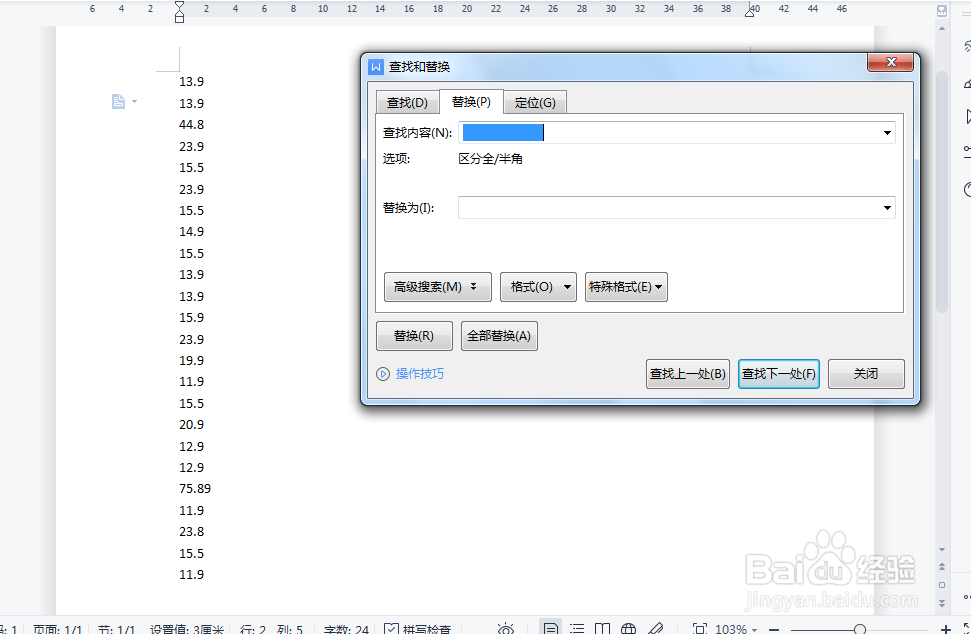The width and height of the screenshot is (971, 634).
Task: Open multi-page view from the status bar
Action: pyautogui.click(x=602, y=629)
